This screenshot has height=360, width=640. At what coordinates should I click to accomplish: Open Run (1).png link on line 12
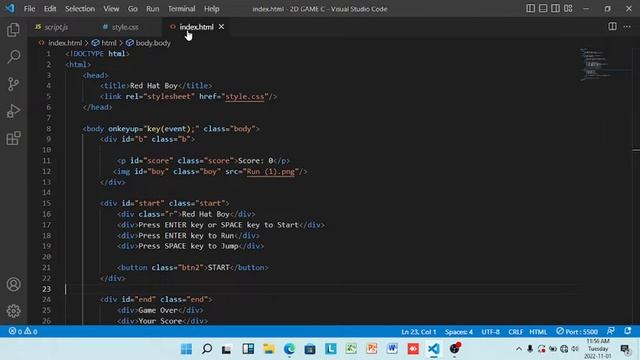pos(271,171)
